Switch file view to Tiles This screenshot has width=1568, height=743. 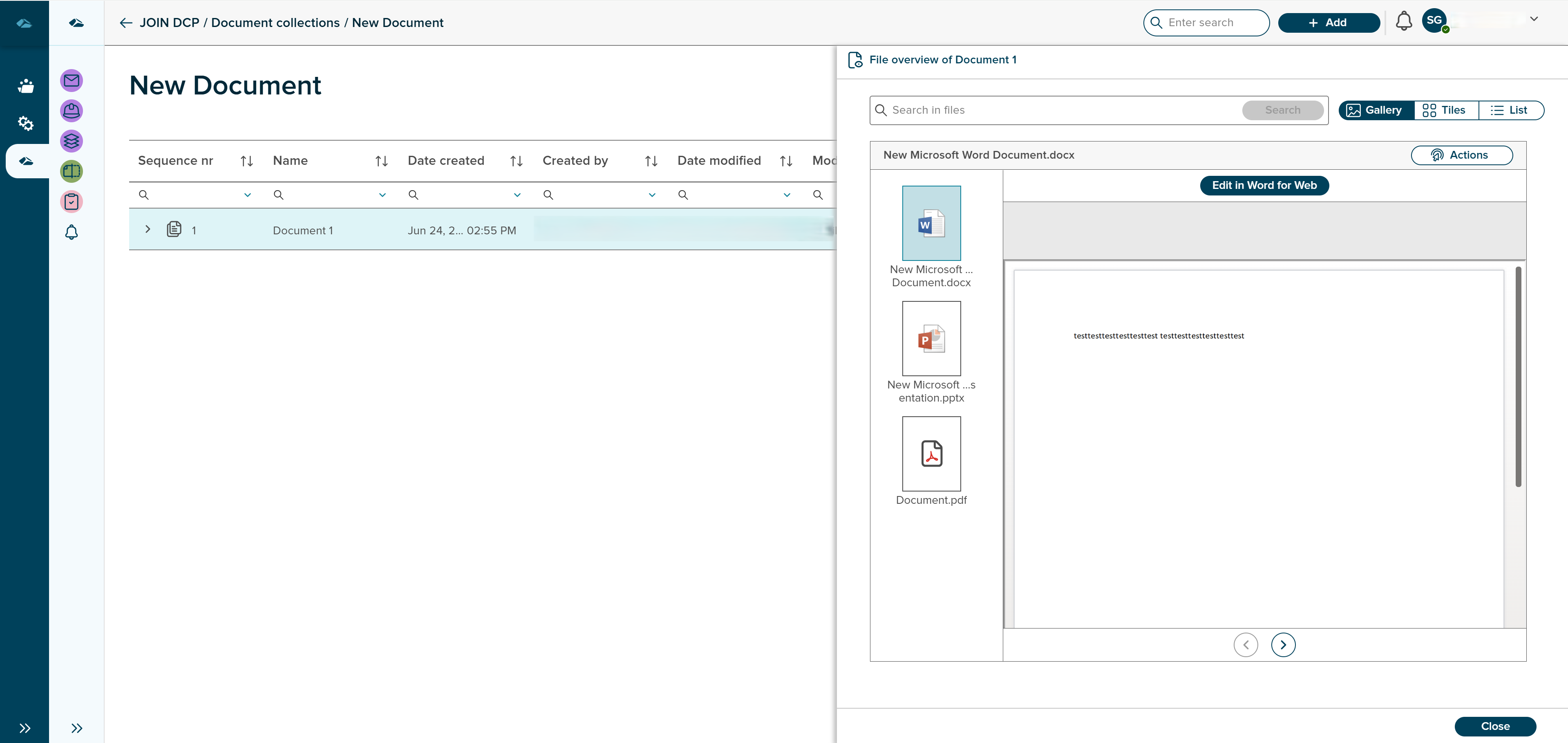(x=1446, y=110)
